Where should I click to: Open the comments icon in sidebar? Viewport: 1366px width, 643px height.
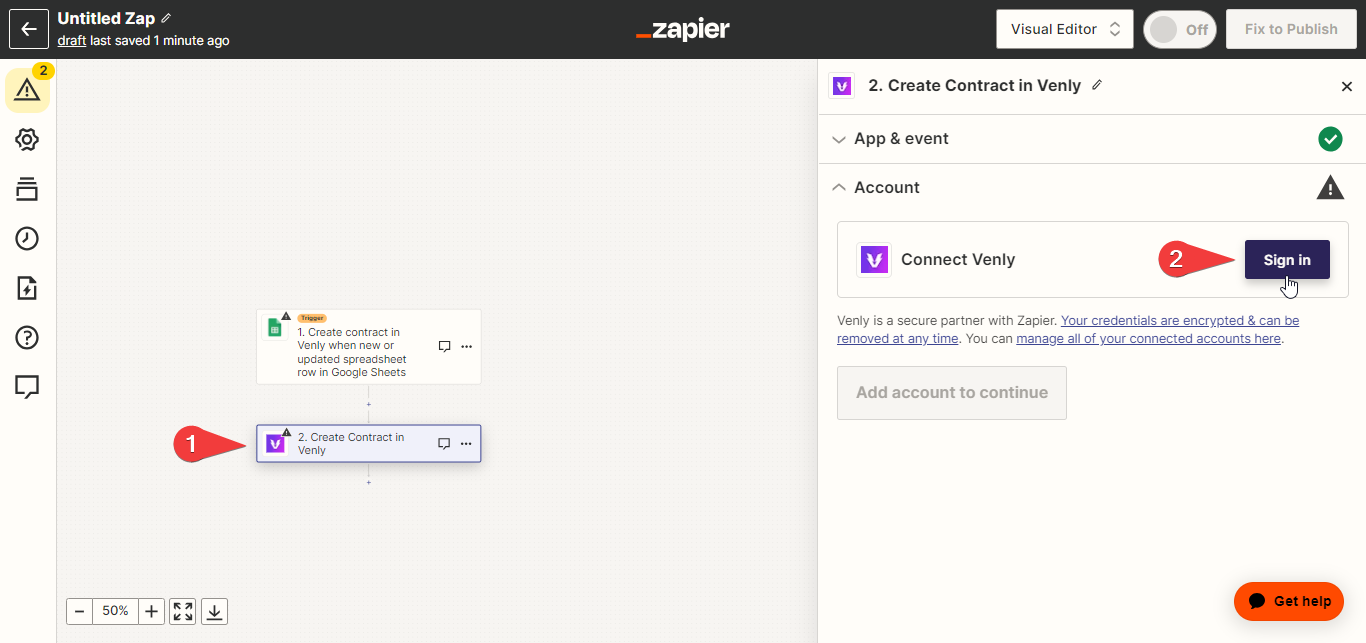[27, 387]
